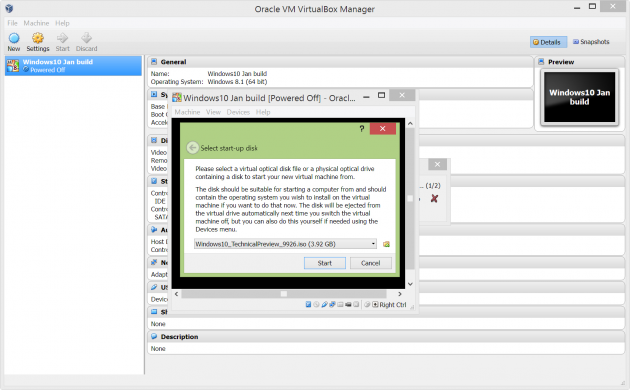This screenshot has height=390, width=630.
Task: Open the Help menu in VirtualBox Manager
Action: (62, 23)
